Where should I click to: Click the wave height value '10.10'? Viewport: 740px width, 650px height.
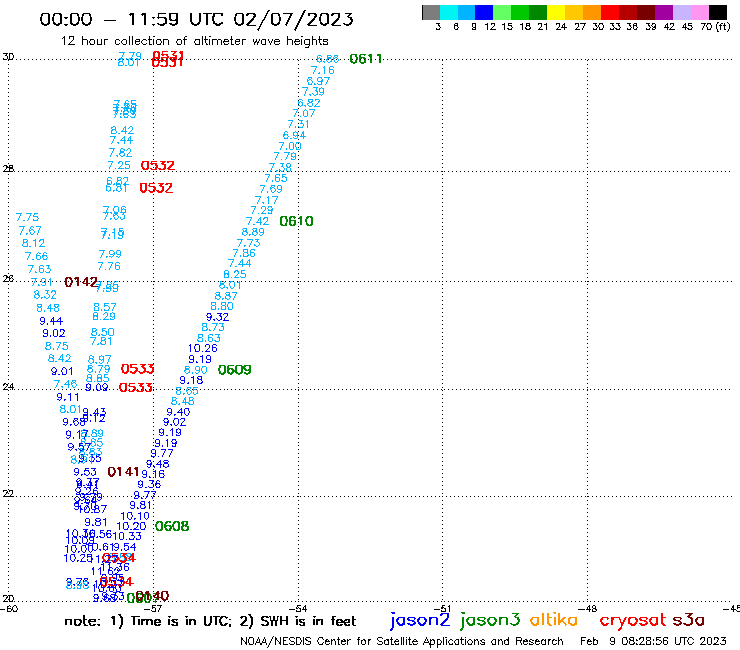[135, 516]
